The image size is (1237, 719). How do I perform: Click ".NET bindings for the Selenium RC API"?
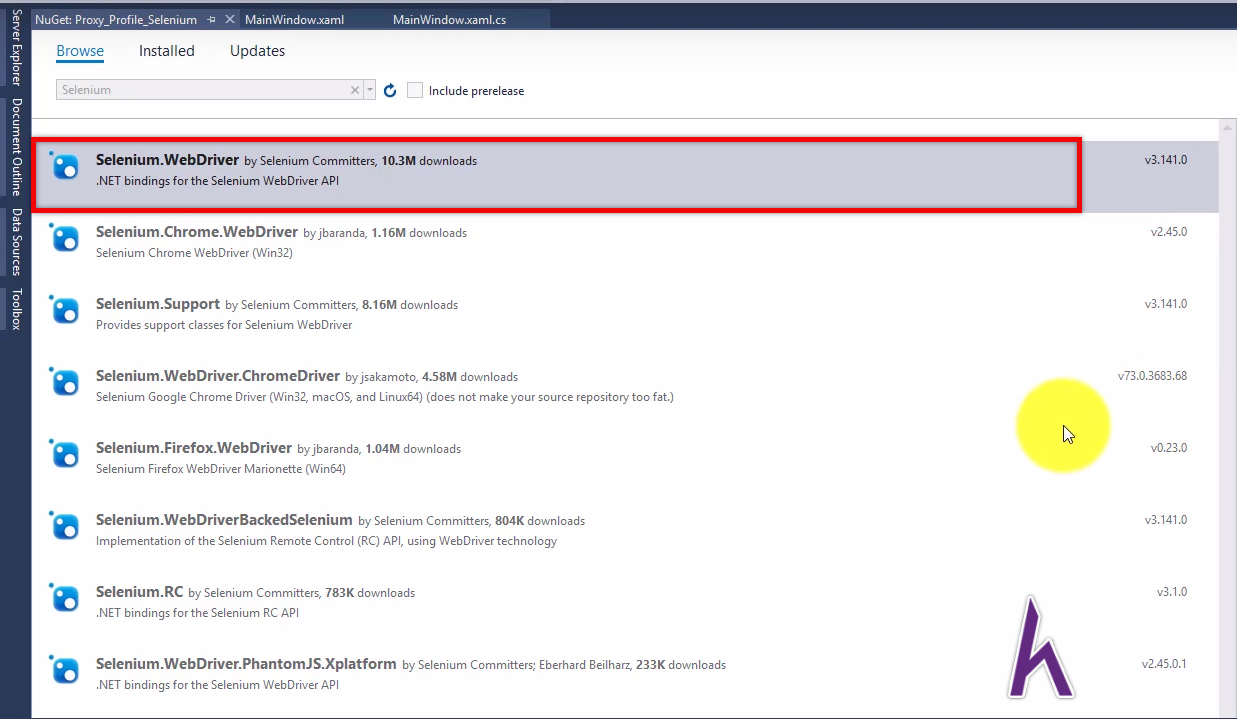coord(197,613)
